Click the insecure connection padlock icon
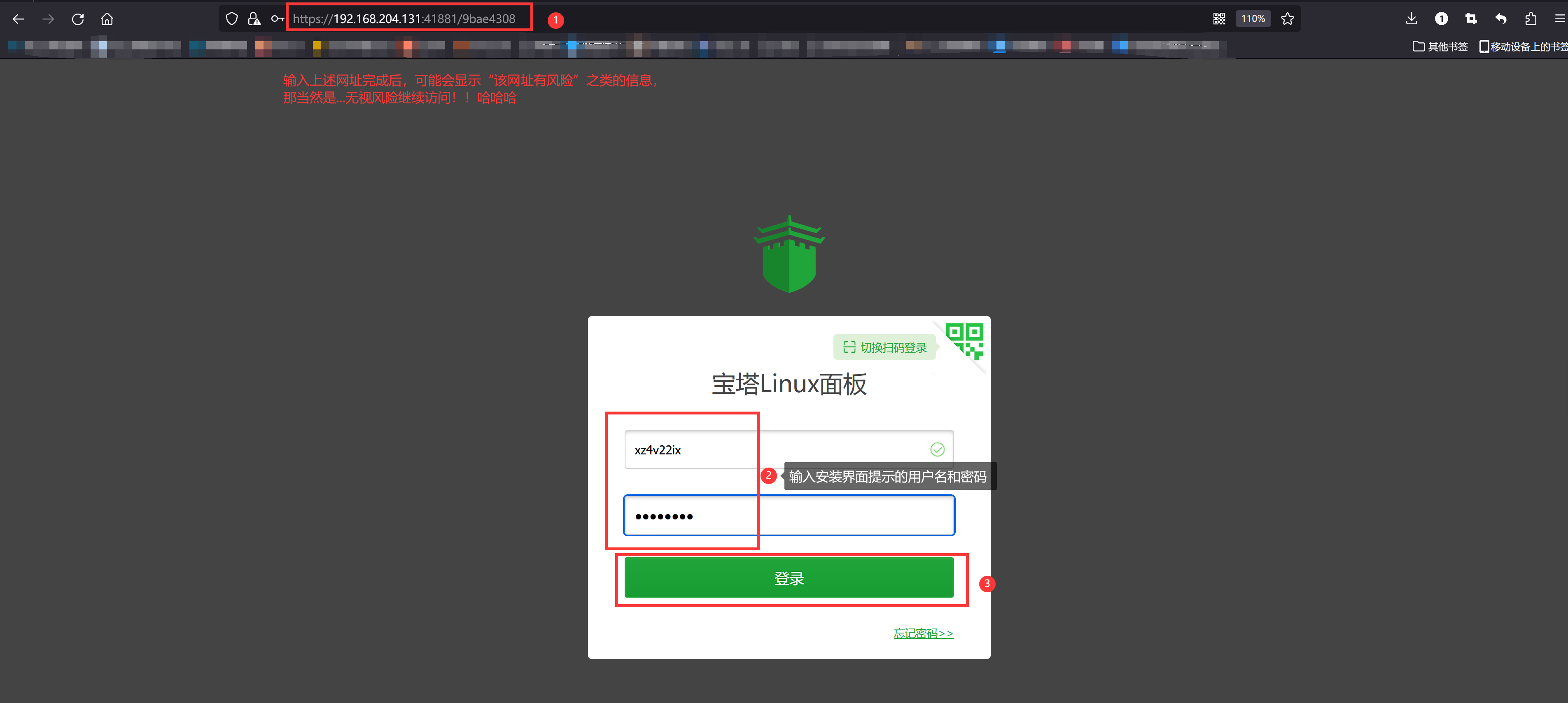 pos(254,19)
